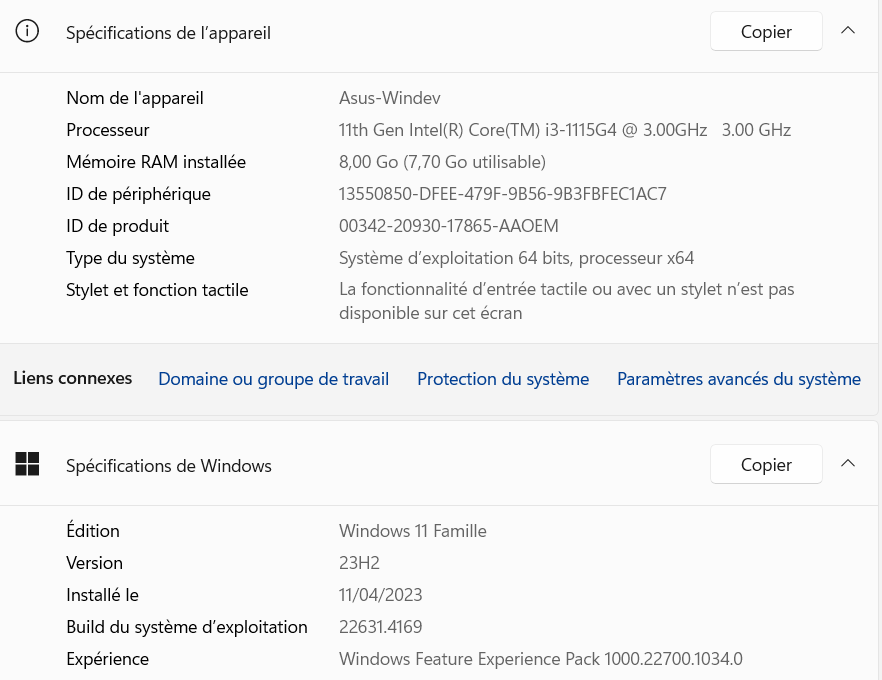This screenshot has width=882, height=680.
Task: Copy the device specifications with Copier
Action: 766,31
